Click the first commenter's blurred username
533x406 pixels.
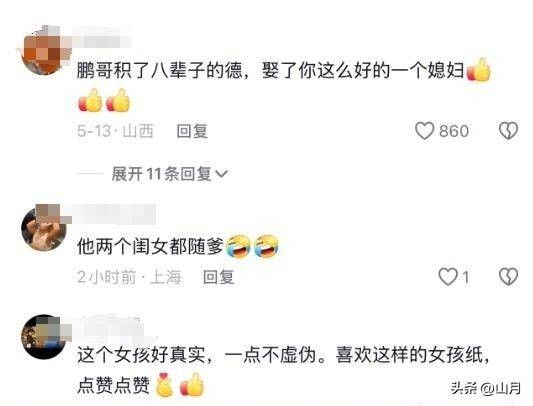(101, 37)
